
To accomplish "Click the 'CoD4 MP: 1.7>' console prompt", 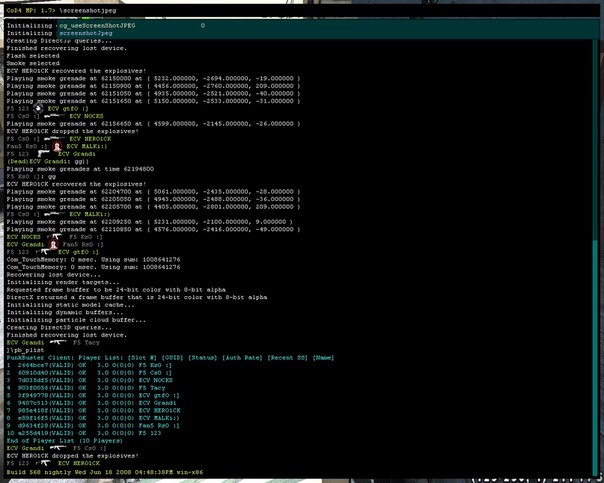I will 31,10.
